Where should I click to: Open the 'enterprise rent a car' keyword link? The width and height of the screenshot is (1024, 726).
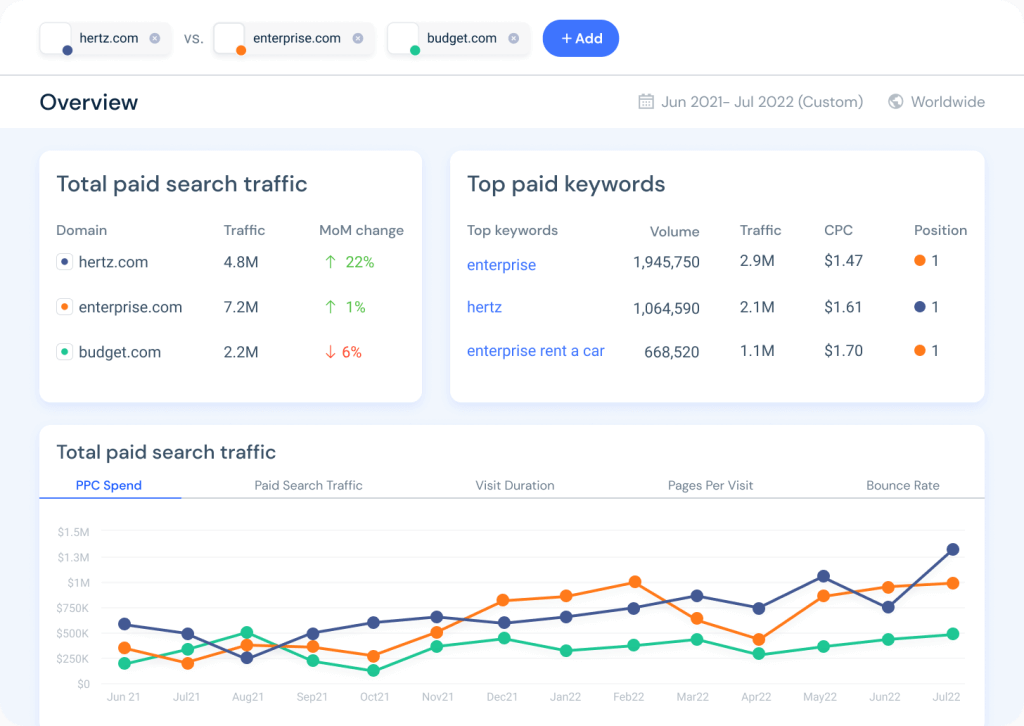tap(535, 351)
